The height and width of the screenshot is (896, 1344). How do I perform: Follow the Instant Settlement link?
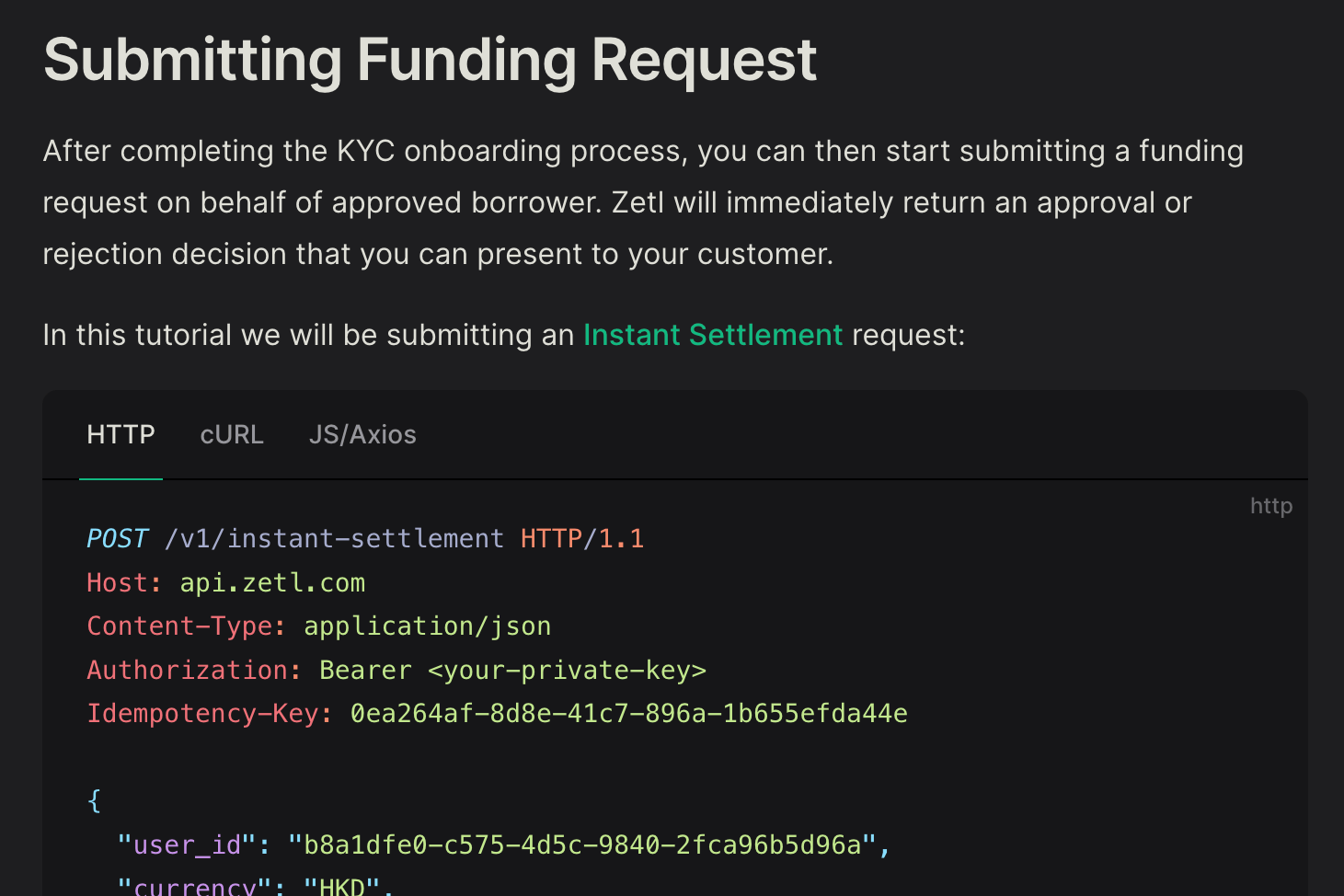click(713, 335)
